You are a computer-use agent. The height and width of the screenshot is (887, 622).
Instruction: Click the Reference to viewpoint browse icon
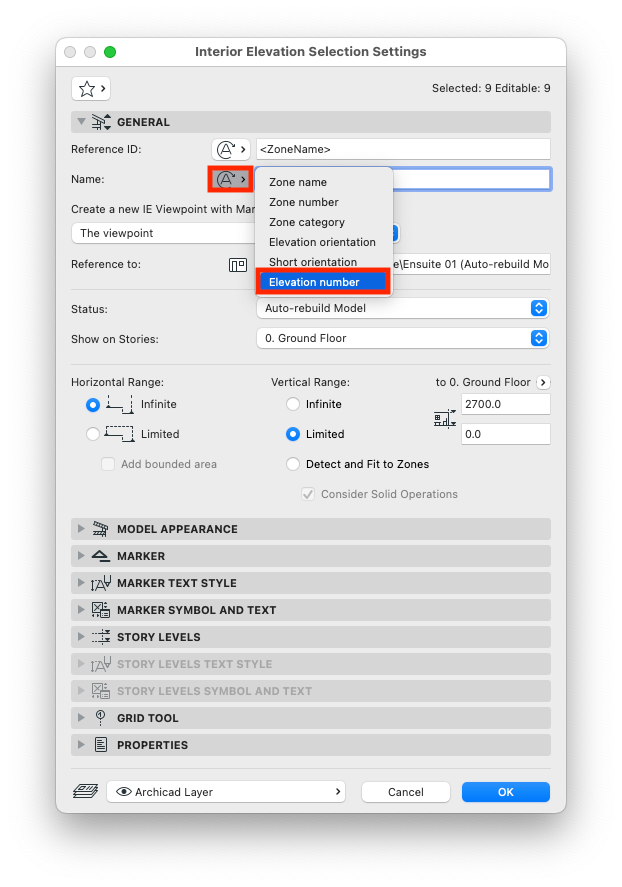[x=237, y=265]
